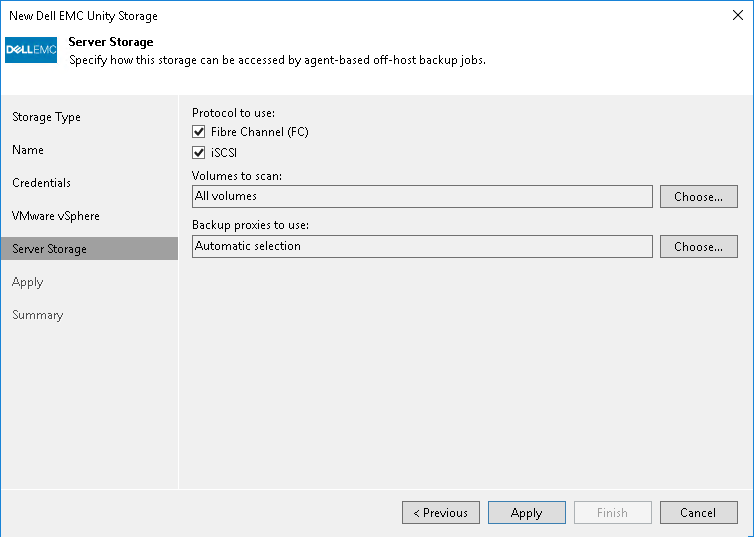This screenshot has height=537, width=754.
Task: Cancel the storage wizard
Action: (698, 513)
